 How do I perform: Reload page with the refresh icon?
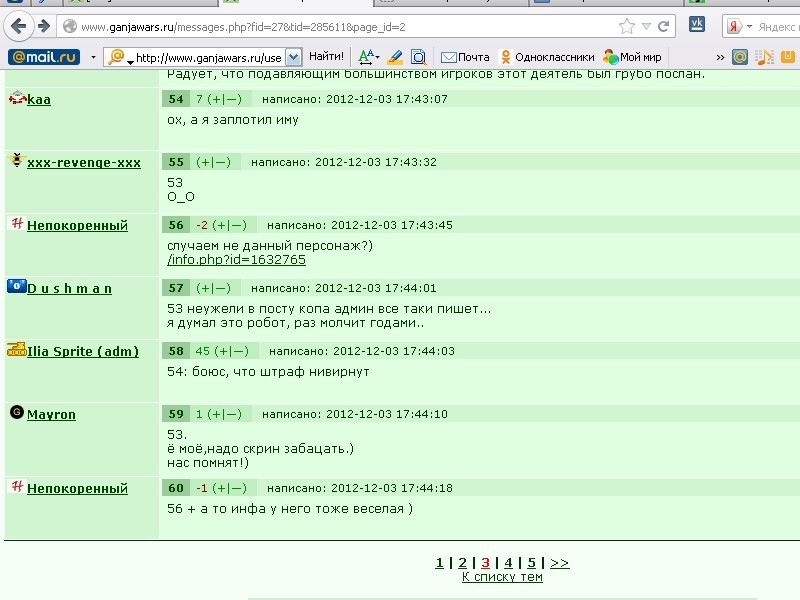663,26
